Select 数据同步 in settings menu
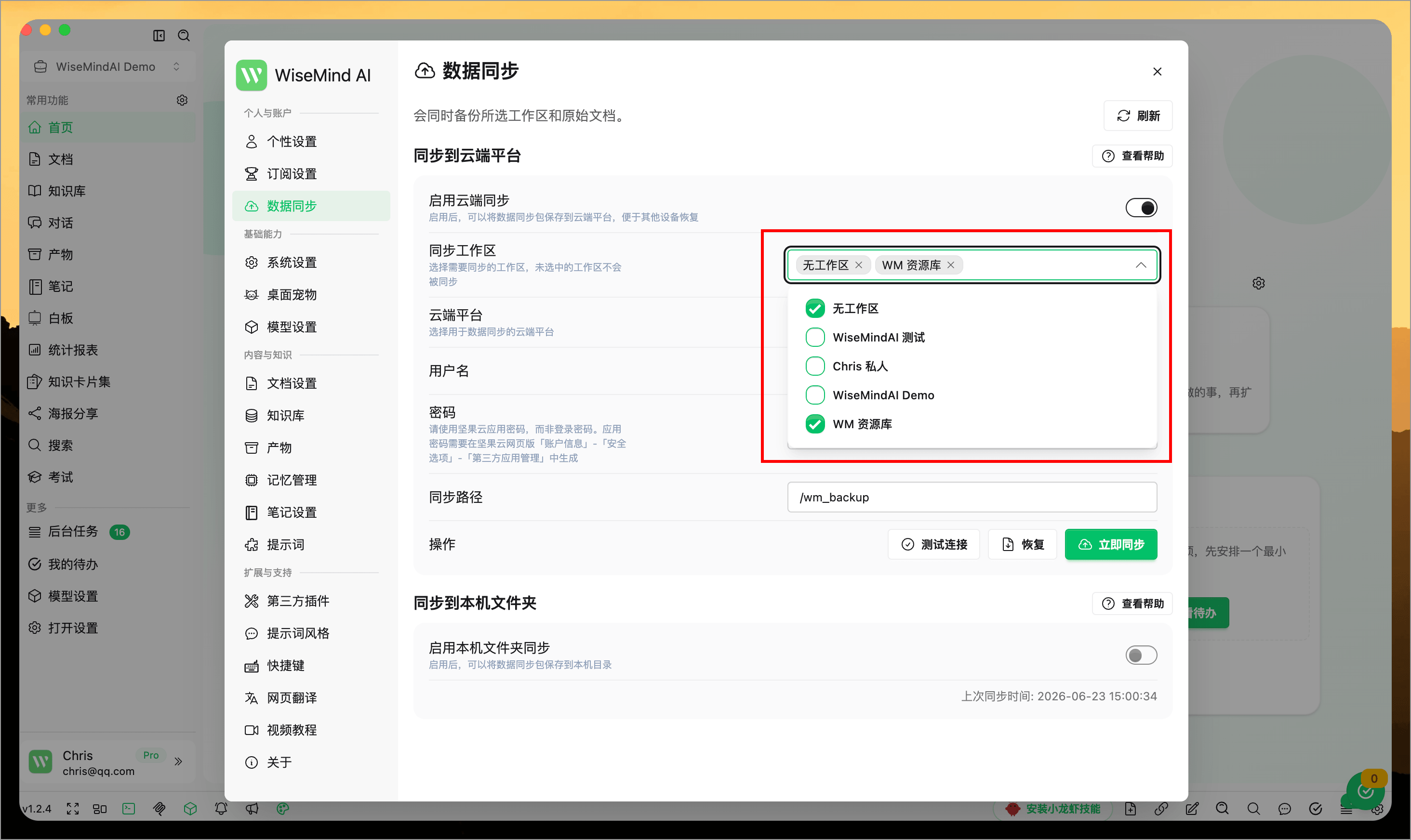1411x840 pixels. 311,206
